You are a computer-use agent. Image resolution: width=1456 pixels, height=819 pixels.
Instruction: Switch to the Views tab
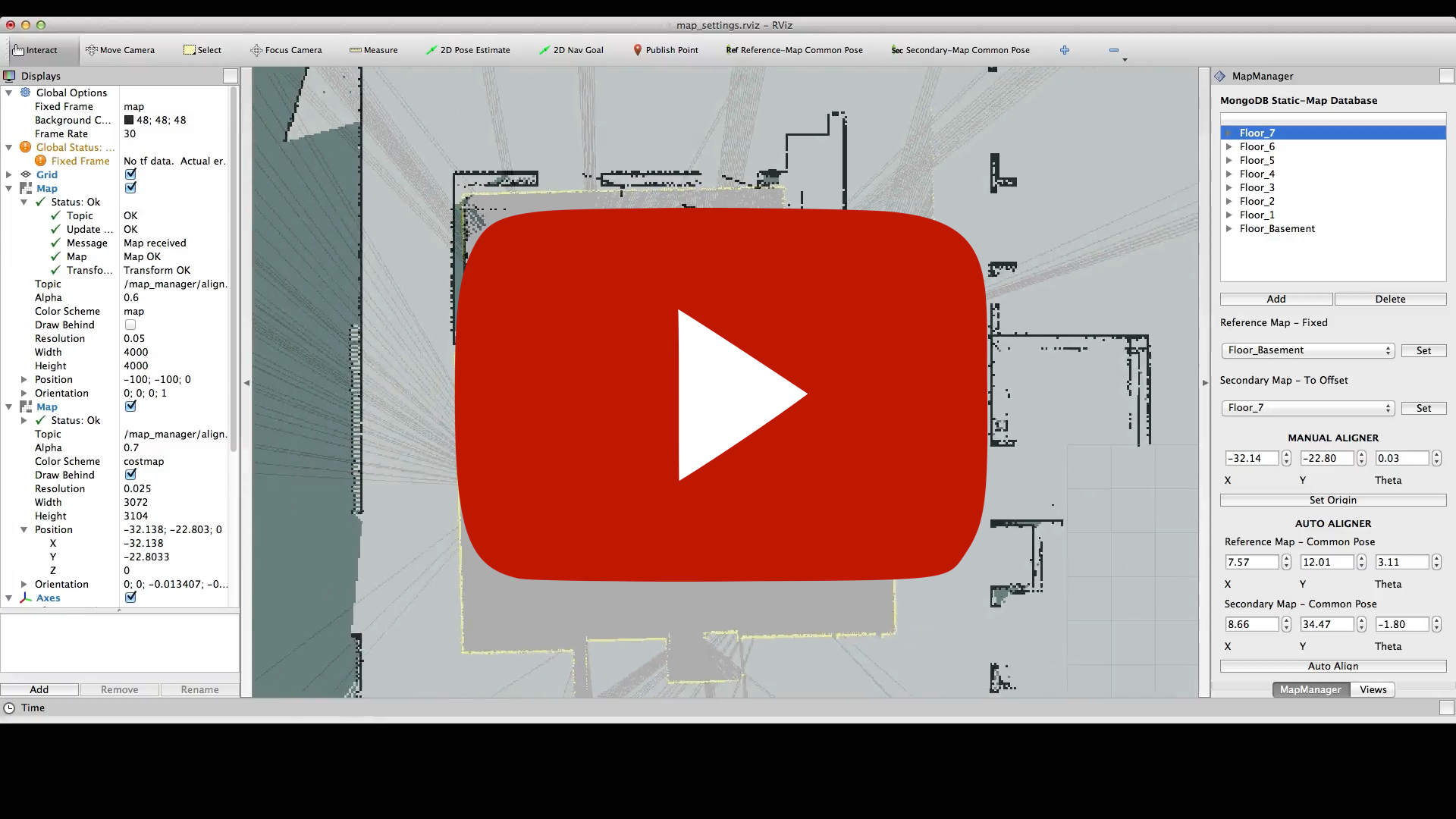[x=1373, y=689]
